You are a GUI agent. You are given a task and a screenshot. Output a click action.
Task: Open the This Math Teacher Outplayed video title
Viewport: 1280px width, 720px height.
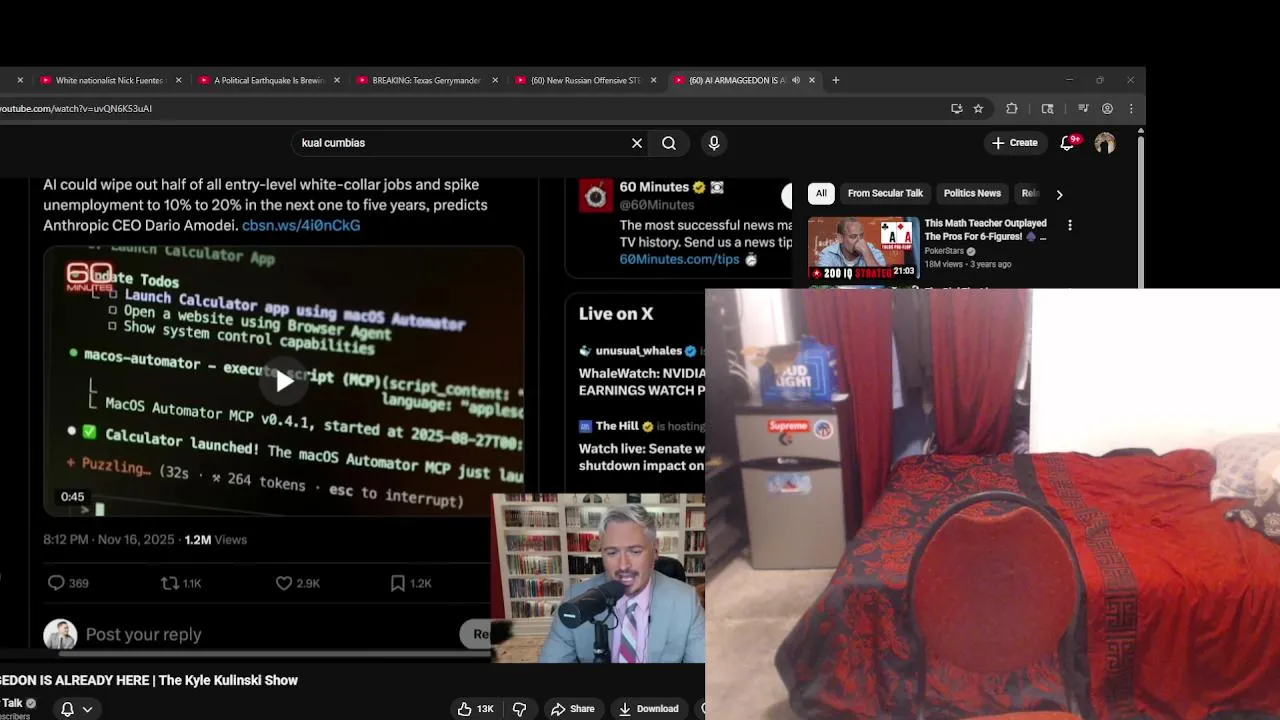[x=985, y=230]
